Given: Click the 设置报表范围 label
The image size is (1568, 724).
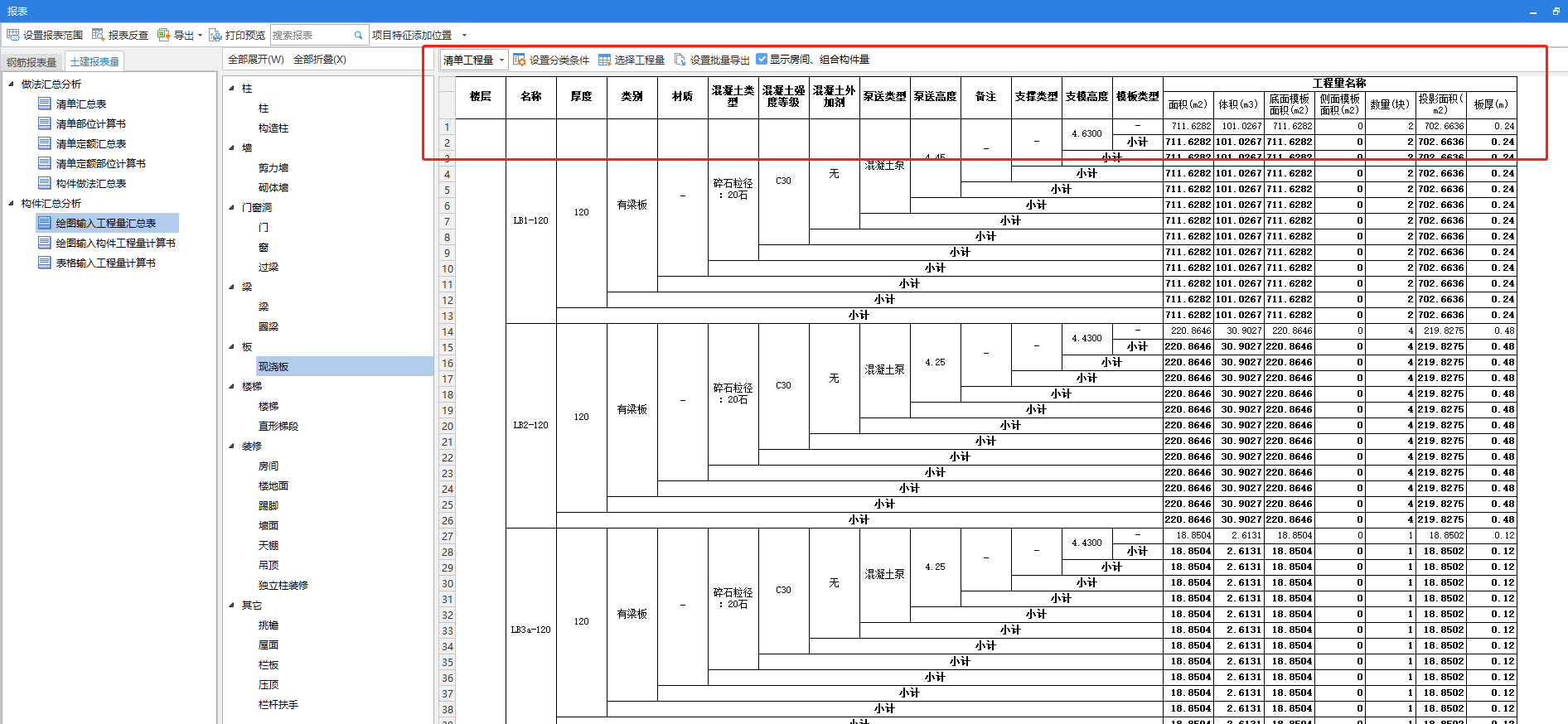Looking at the screenshot, I should (53, 35).
